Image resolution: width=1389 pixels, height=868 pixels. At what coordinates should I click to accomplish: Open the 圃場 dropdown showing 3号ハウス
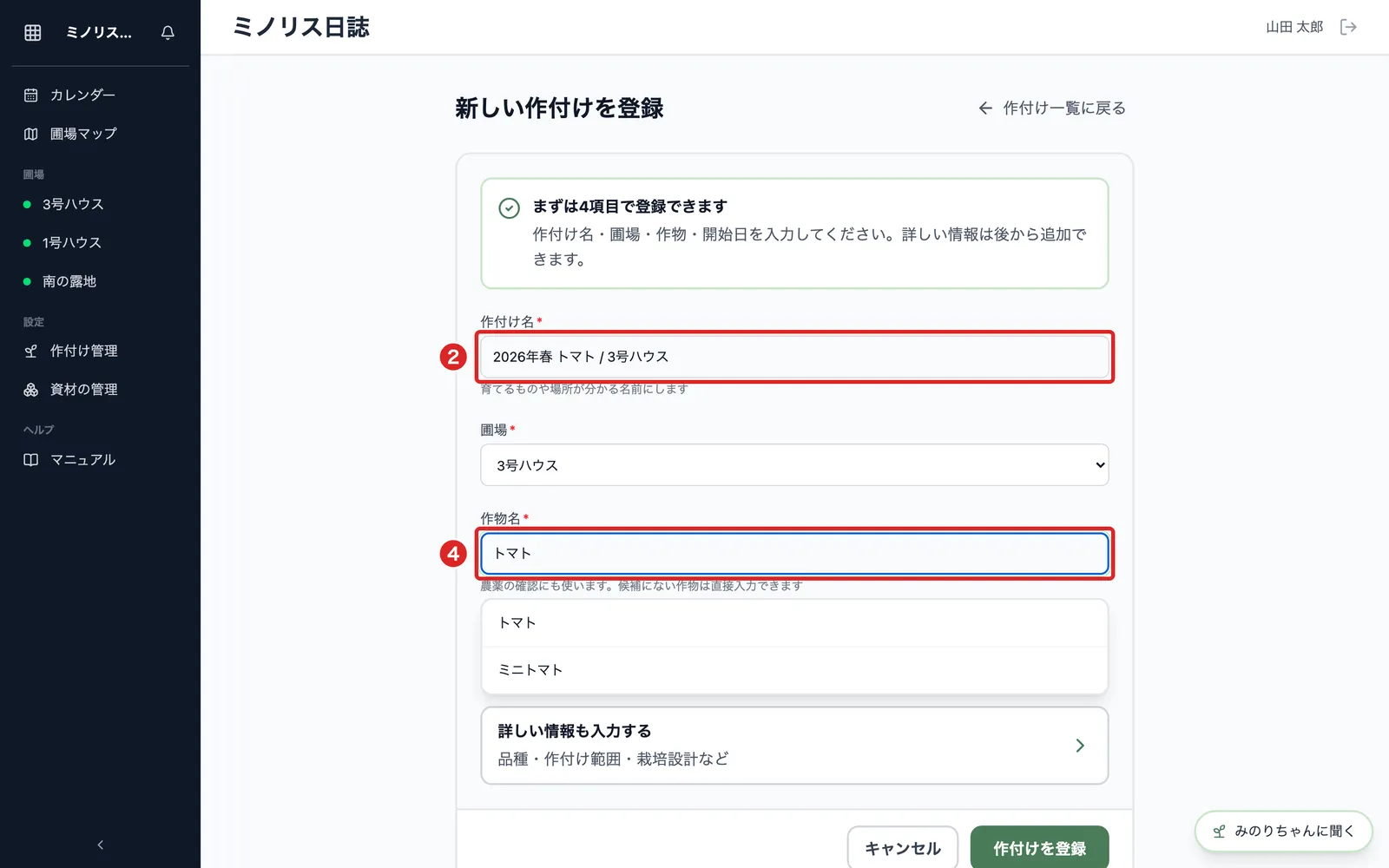[794, 465]
